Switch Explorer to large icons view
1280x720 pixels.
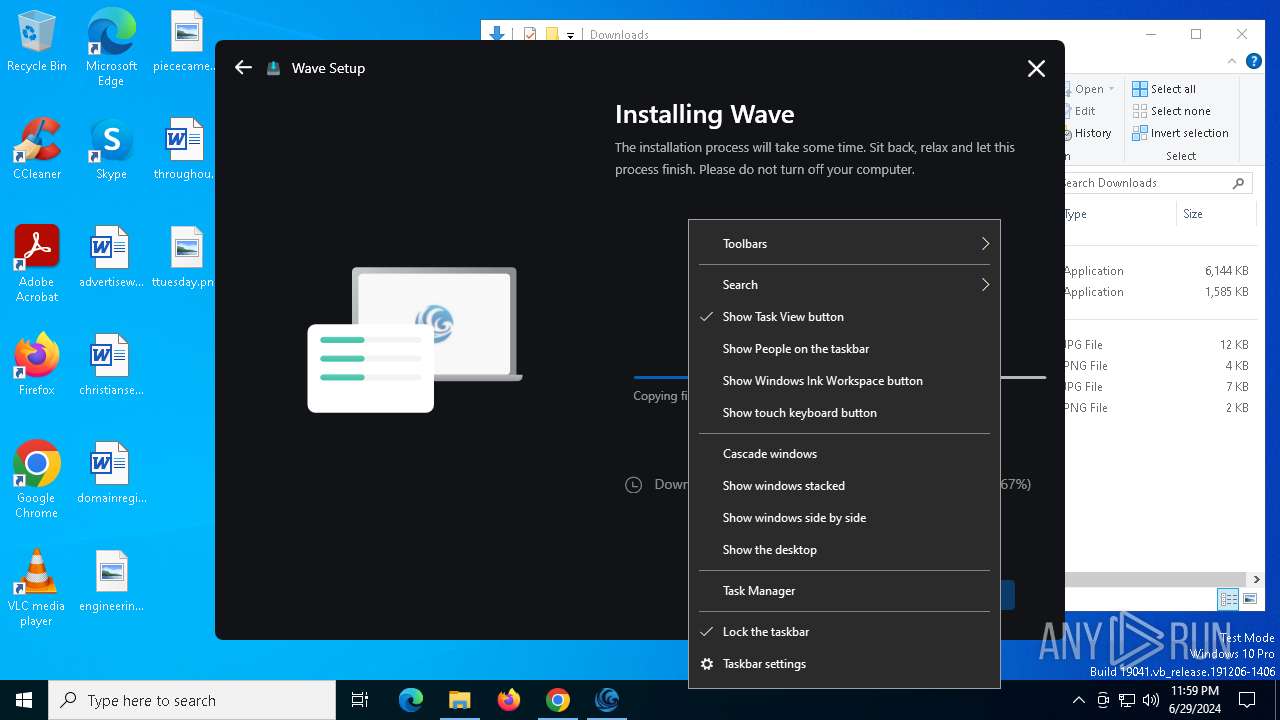click(1250, 599)
